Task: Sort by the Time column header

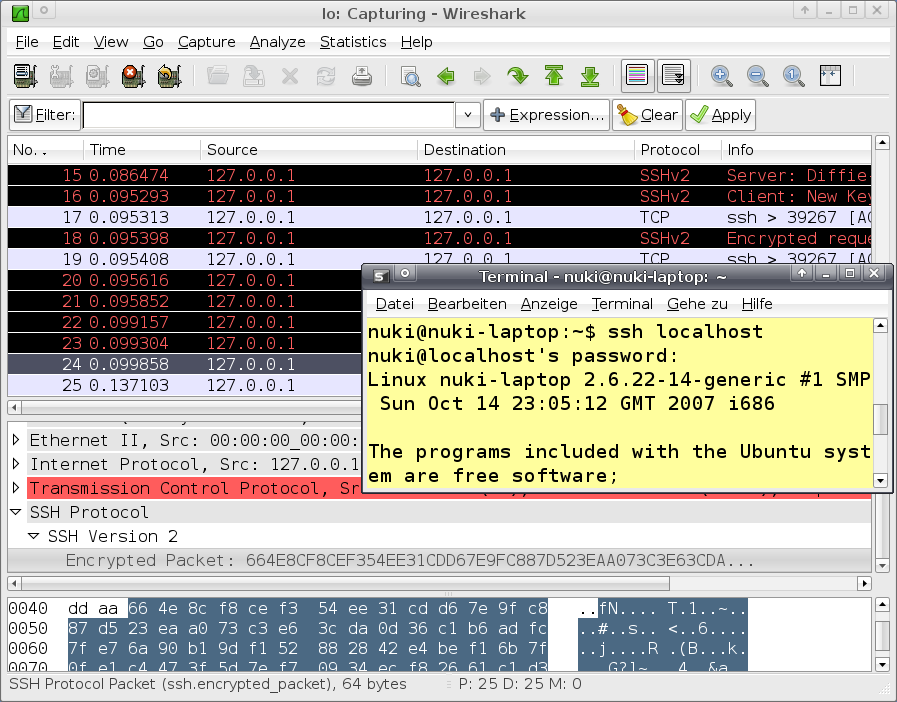Action: point(142,150)
